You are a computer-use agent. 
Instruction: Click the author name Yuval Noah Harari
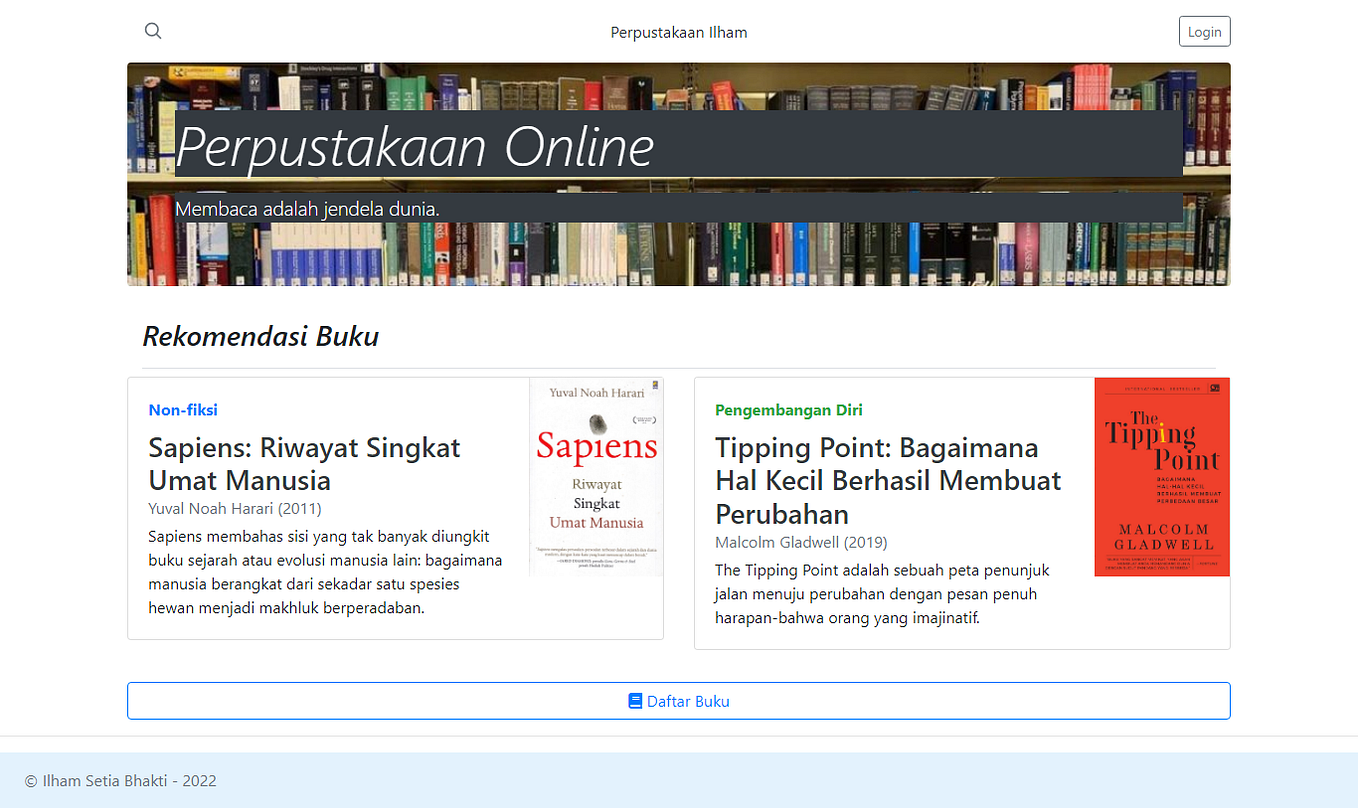point(234,508)
